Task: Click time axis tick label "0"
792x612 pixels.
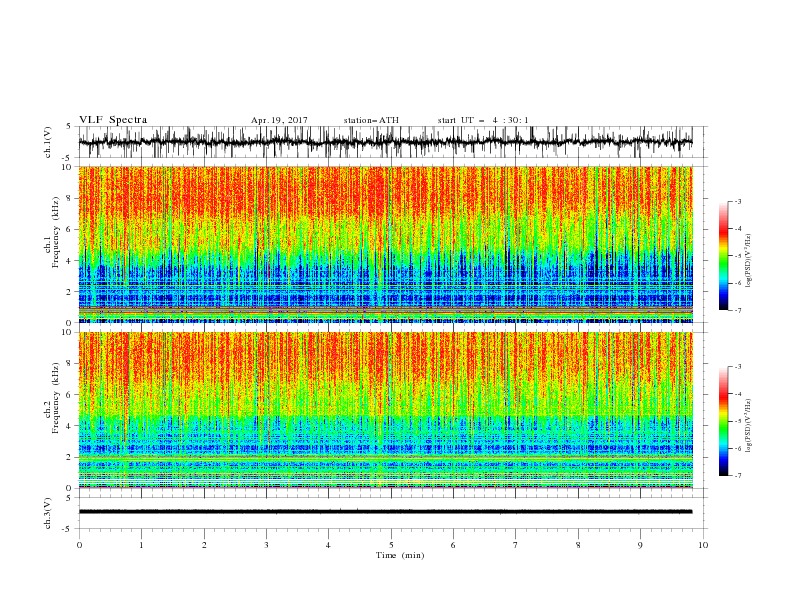Action: [79, 545]
